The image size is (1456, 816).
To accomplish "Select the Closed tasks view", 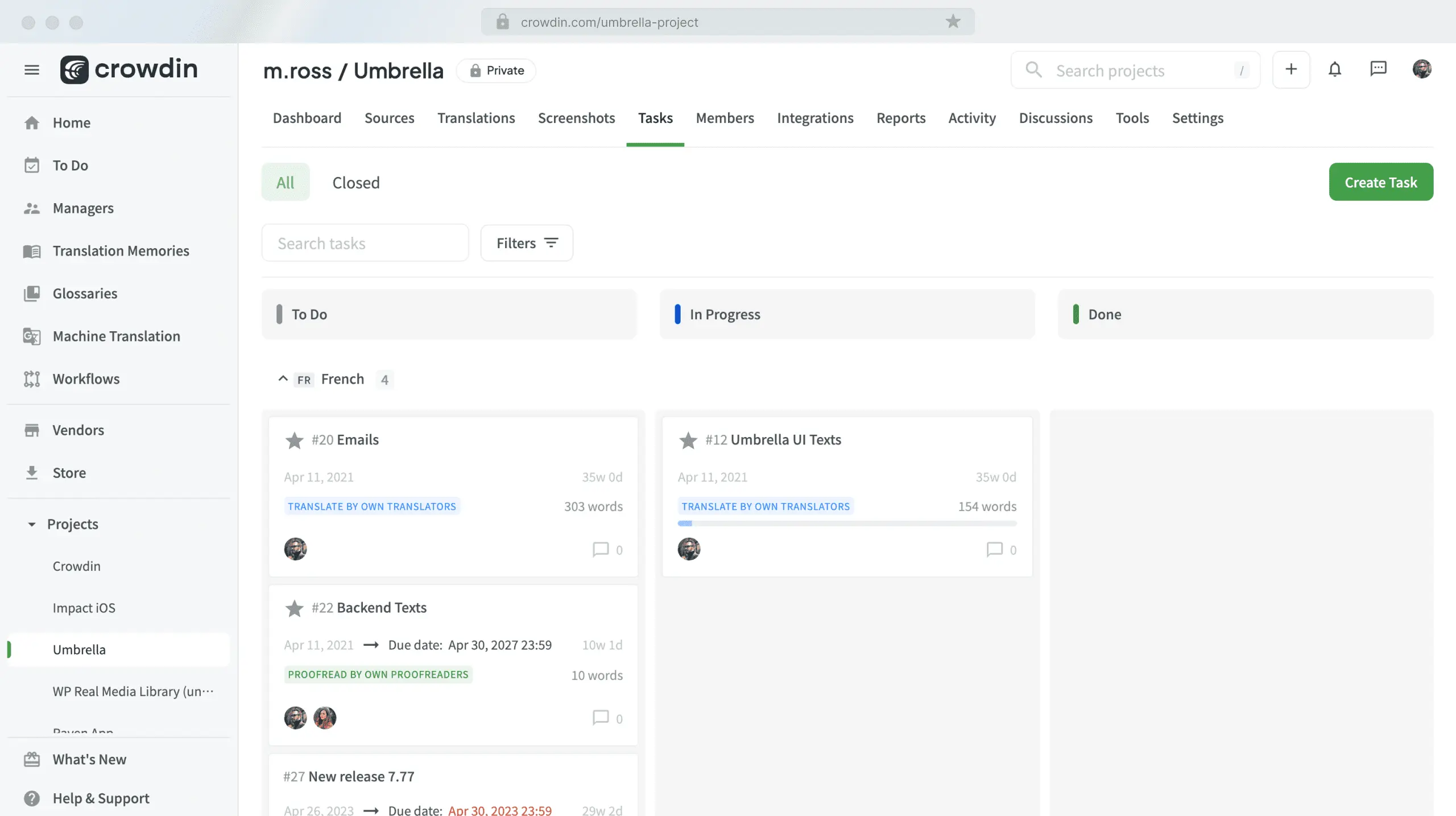I will [355, 181].
